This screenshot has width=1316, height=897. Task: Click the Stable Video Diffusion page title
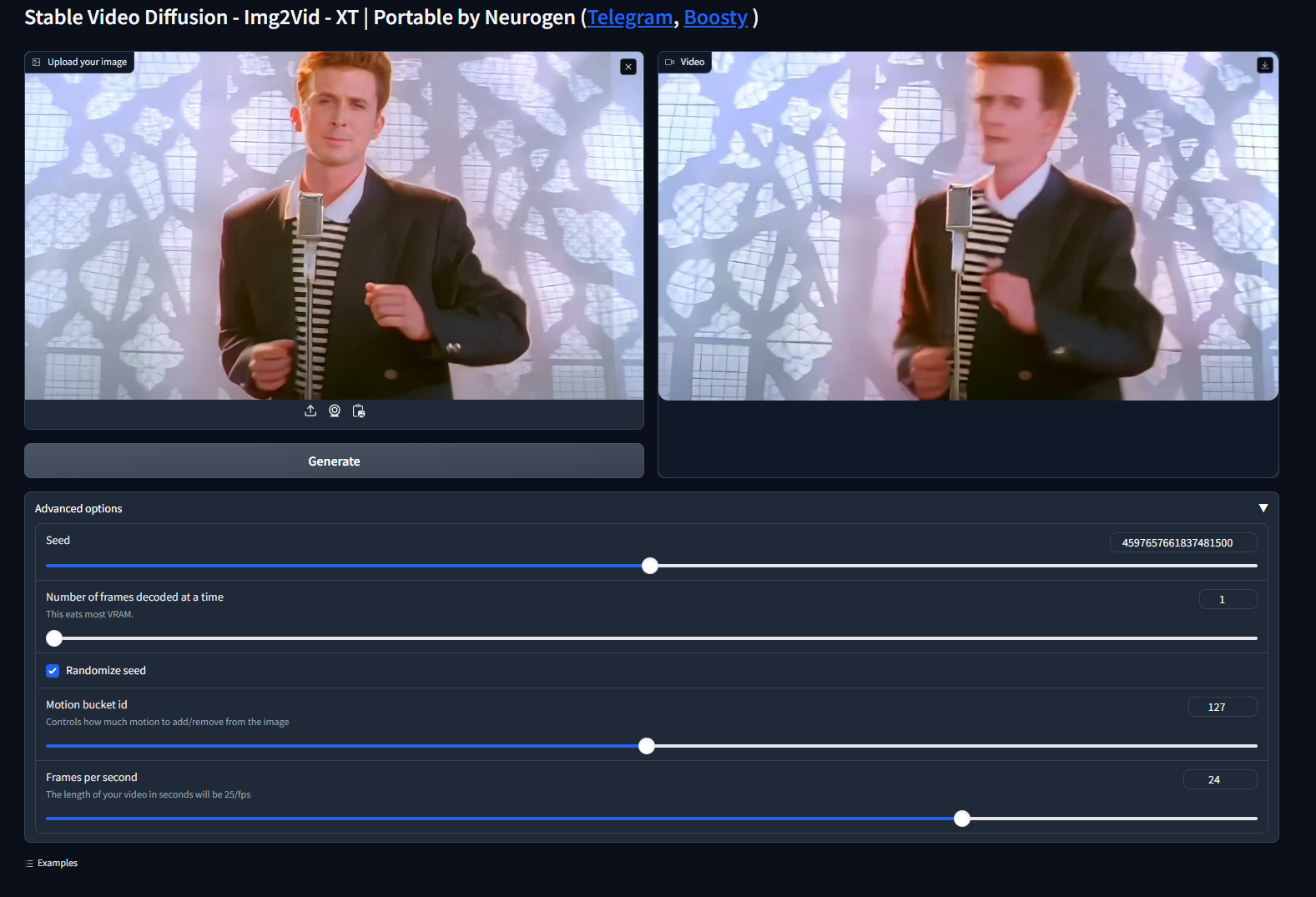click(391, 18)
